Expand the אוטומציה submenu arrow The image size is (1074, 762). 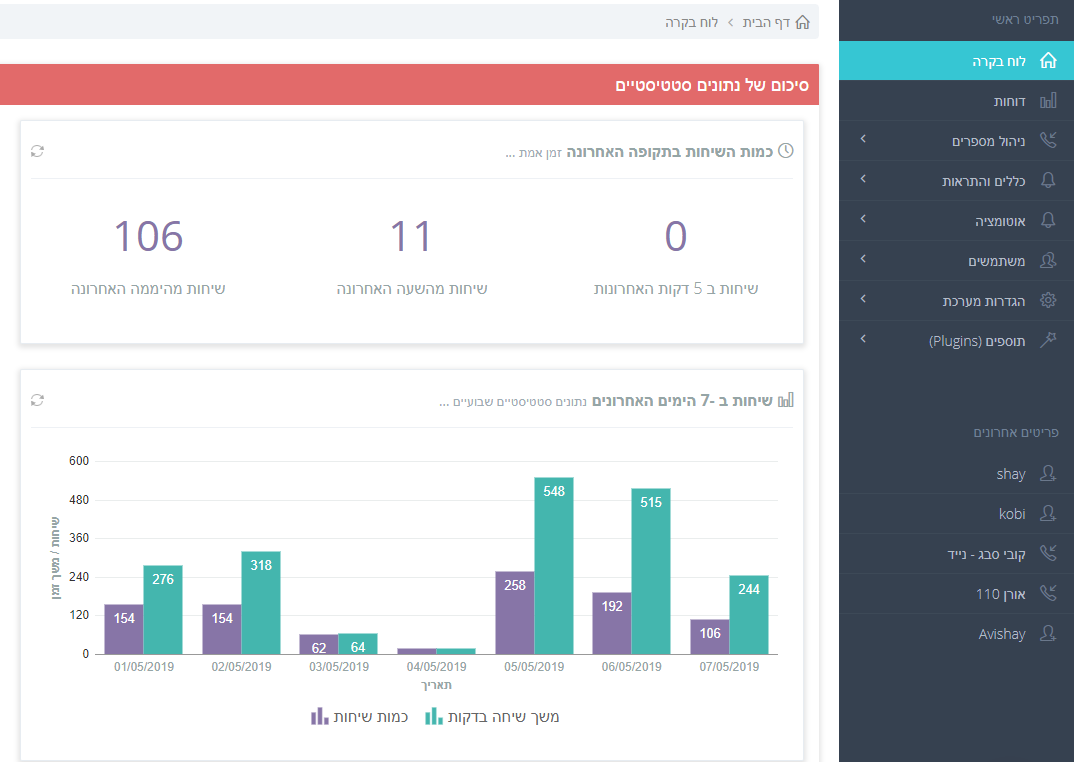tap(863, 219)
